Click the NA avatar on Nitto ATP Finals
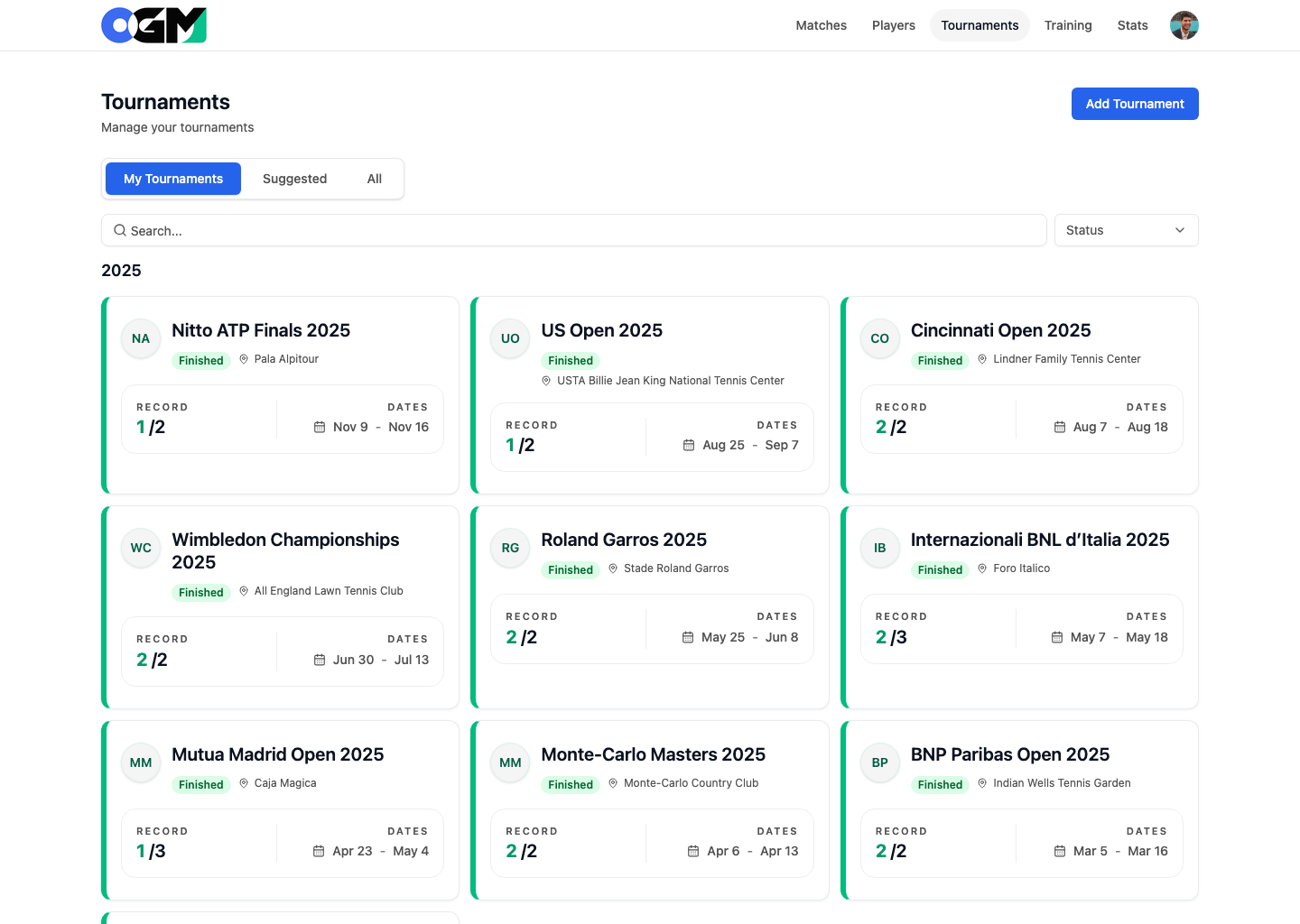The height and width of the screenshot is (924, 1300). coord(141,338)
